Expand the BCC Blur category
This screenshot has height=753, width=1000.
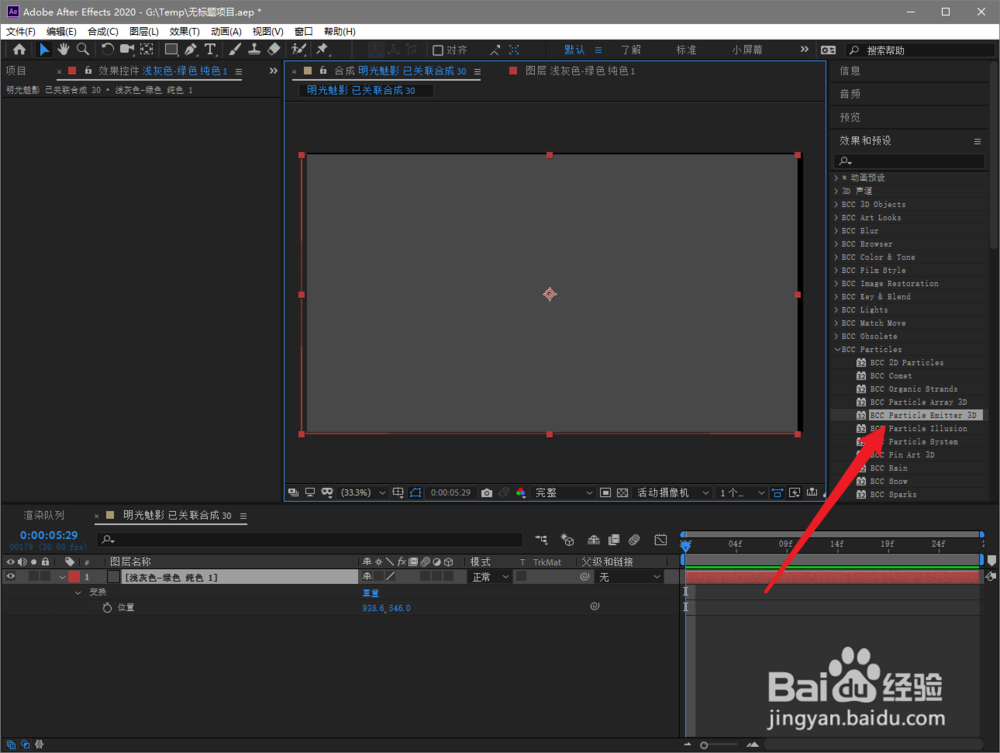[x=837, y=231]
